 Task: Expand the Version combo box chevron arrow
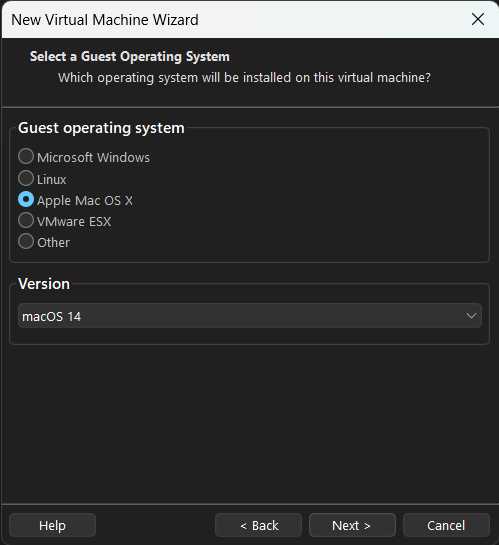(x=471, y=316)
